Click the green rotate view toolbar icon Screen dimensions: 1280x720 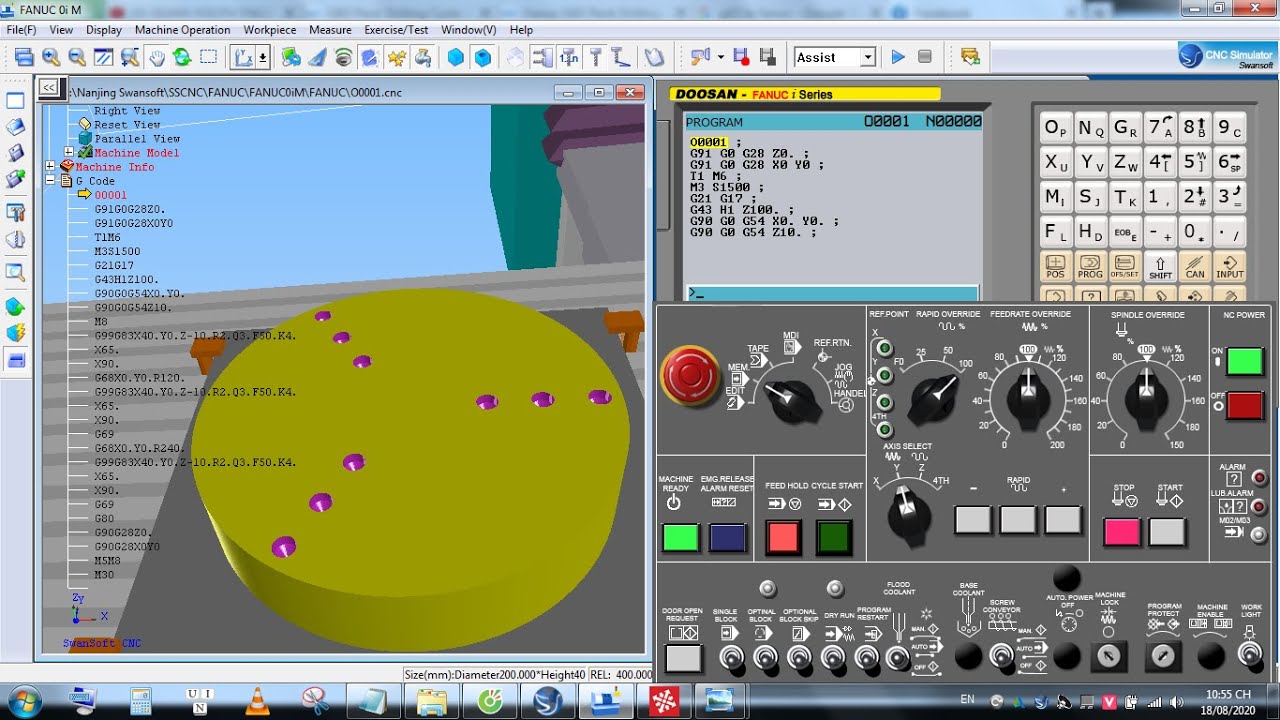click(x=182, y=57)
